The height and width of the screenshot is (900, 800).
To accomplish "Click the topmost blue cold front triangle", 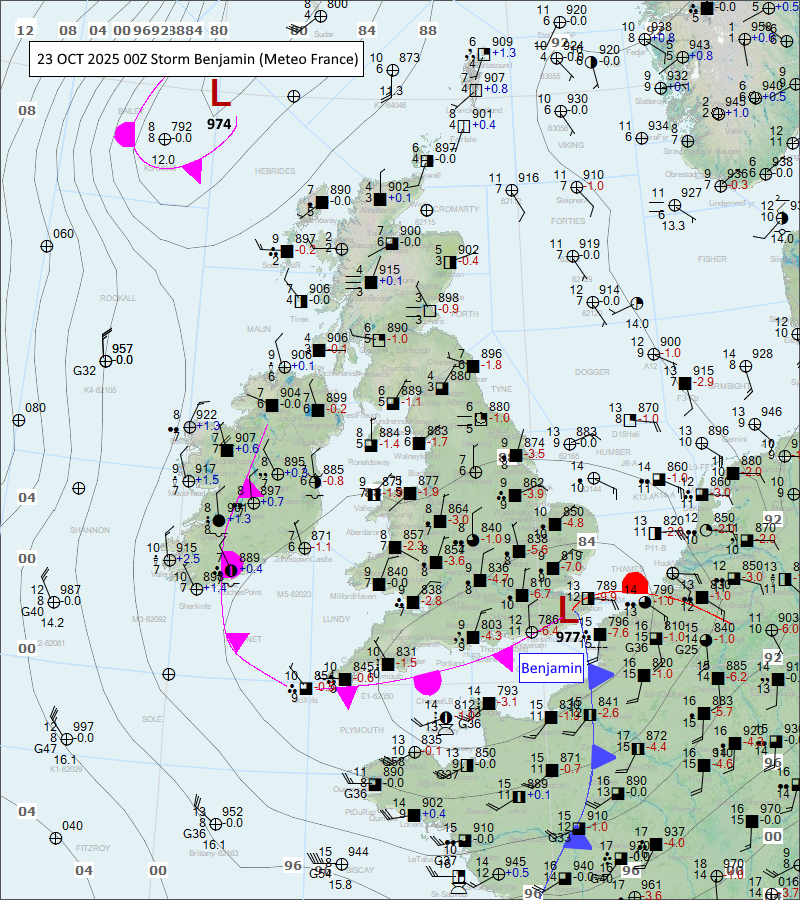I will tap(599, 677).
